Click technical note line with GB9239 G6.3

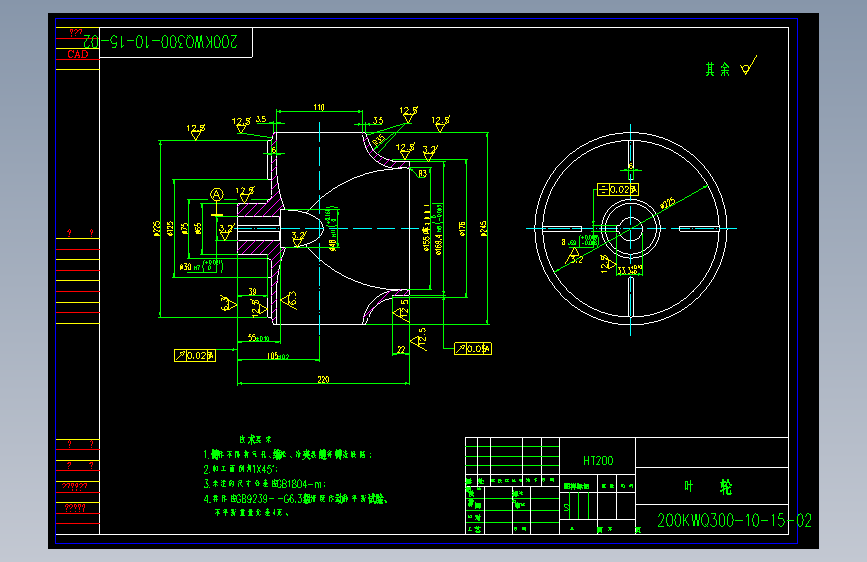coord(295,499)
